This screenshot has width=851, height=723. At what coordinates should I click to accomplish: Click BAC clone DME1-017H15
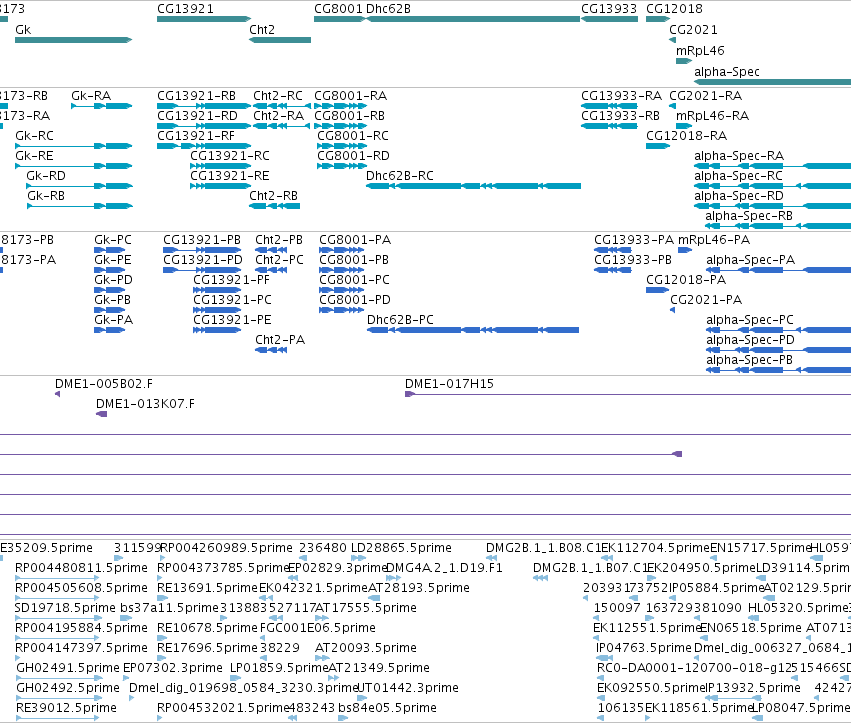(x=628, y=395)
